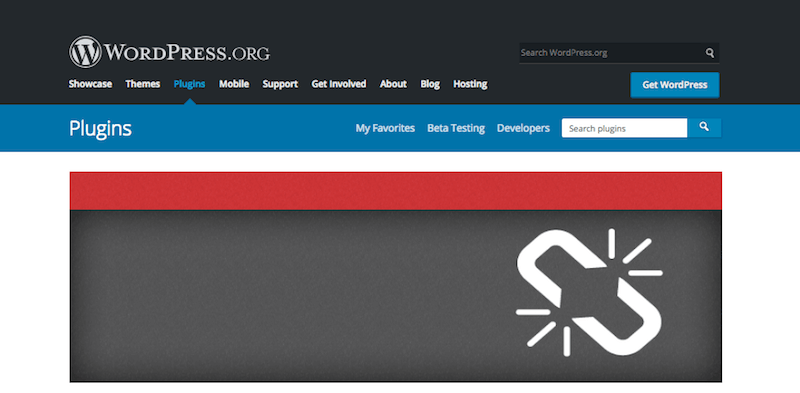Open the Beta Testing link
The height and width of the screenshot is (393, 800).
[x=456, y=128]
